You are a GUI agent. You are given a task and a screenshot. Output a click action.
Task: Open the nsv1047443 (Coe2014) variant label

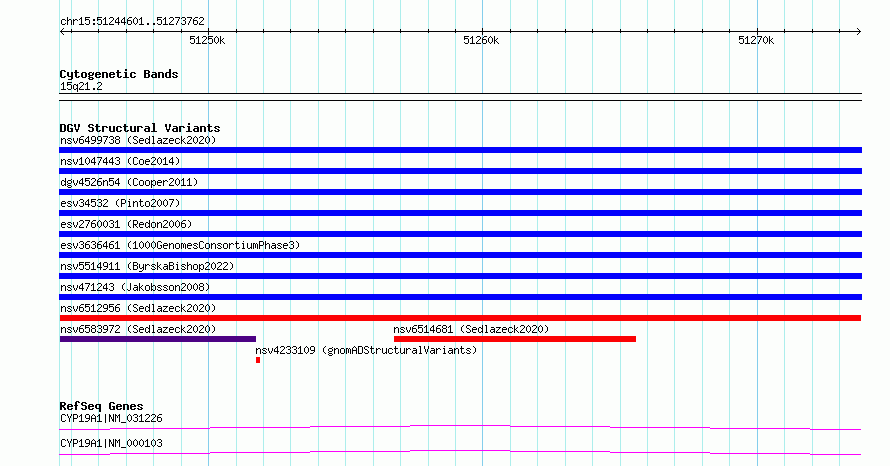tap(120, 161)
